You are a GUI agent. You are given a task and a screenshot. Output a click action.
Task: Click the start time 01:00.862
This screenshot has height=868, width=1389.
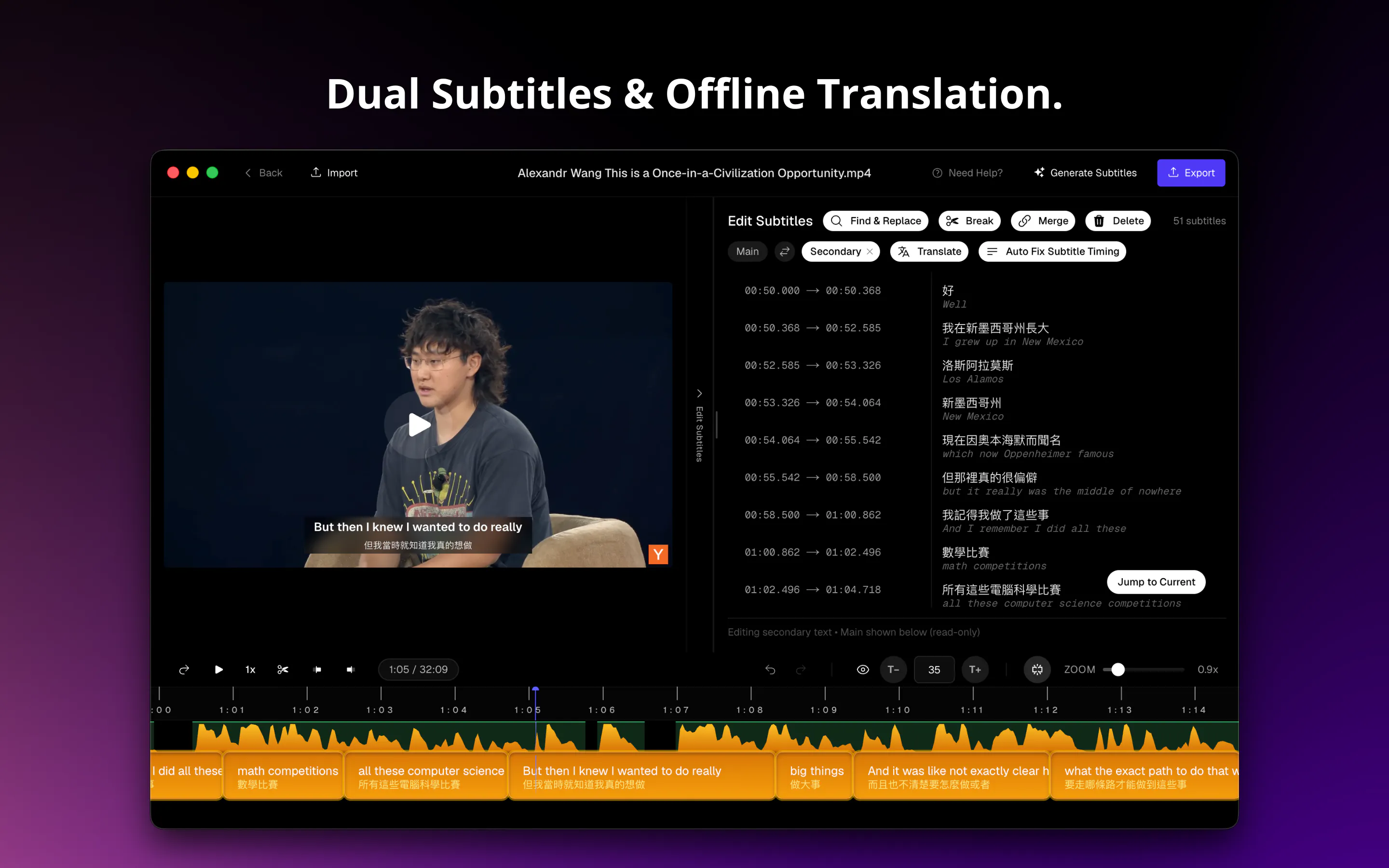coord(772,552)
